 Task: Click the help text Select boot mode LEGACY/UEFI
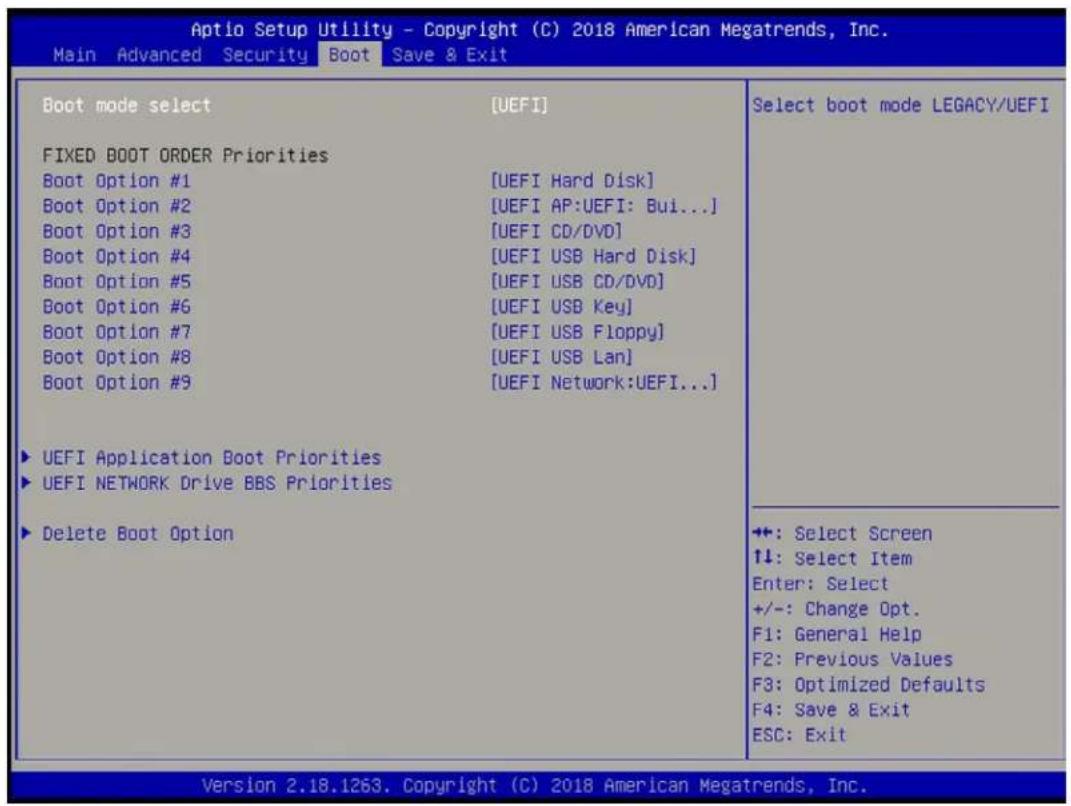[900, 105]
